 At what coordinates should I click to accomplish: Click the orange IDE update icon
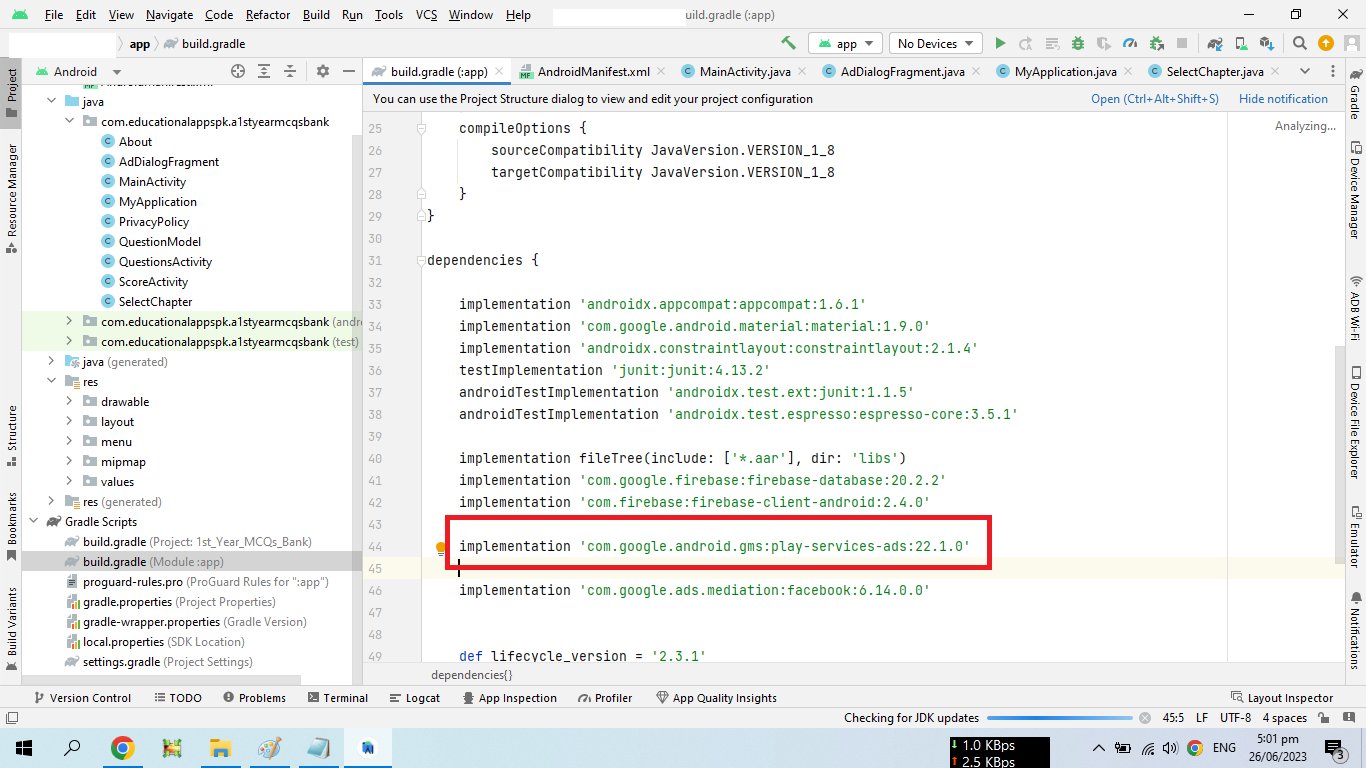(x=1326, y=43)
